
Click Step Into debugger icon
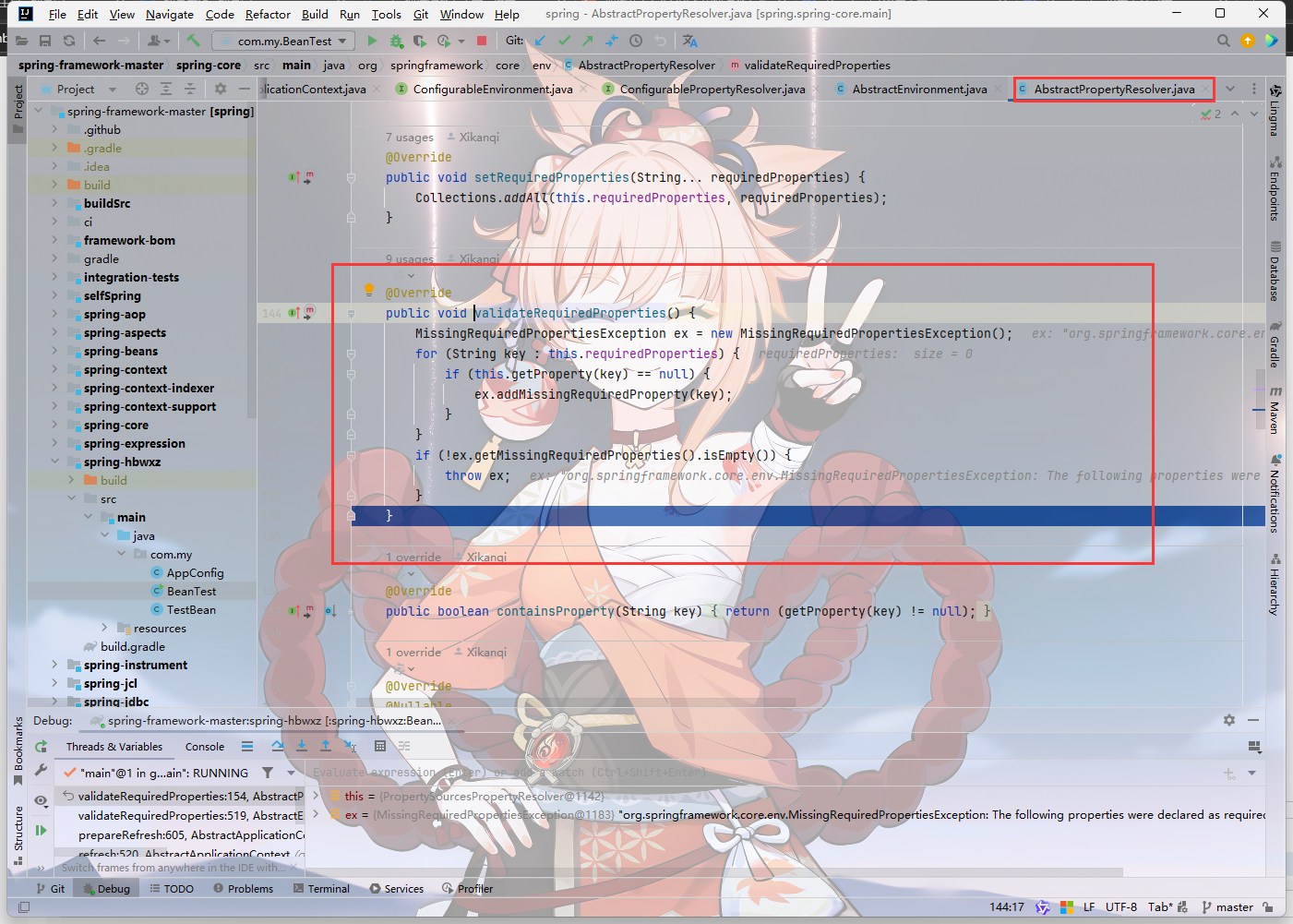[x=302, y=746]
